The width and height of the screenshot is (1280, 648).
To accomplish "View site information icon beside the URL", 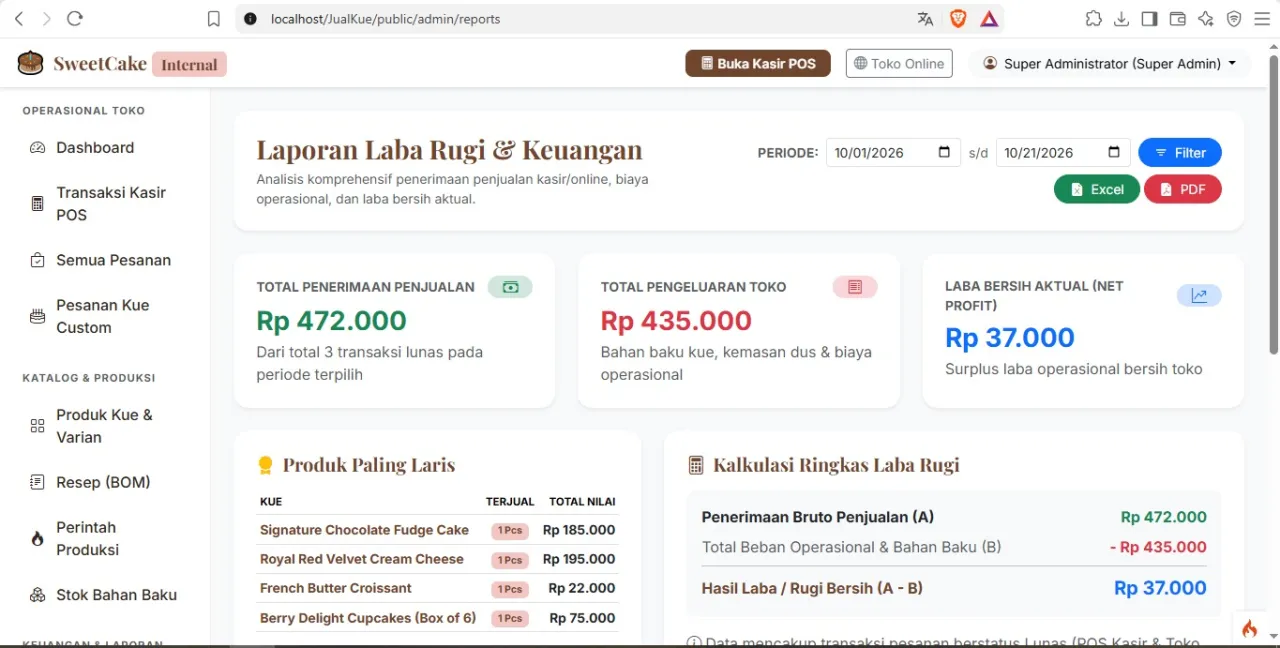I will [250, 19].
